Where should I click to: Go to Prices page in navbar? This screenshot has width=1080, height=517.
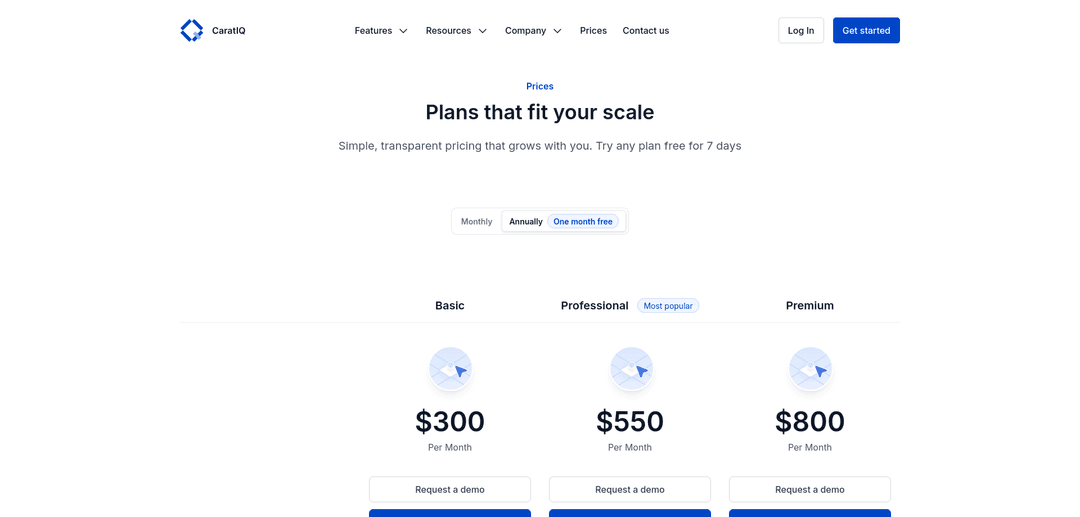[x=593, y=31]
